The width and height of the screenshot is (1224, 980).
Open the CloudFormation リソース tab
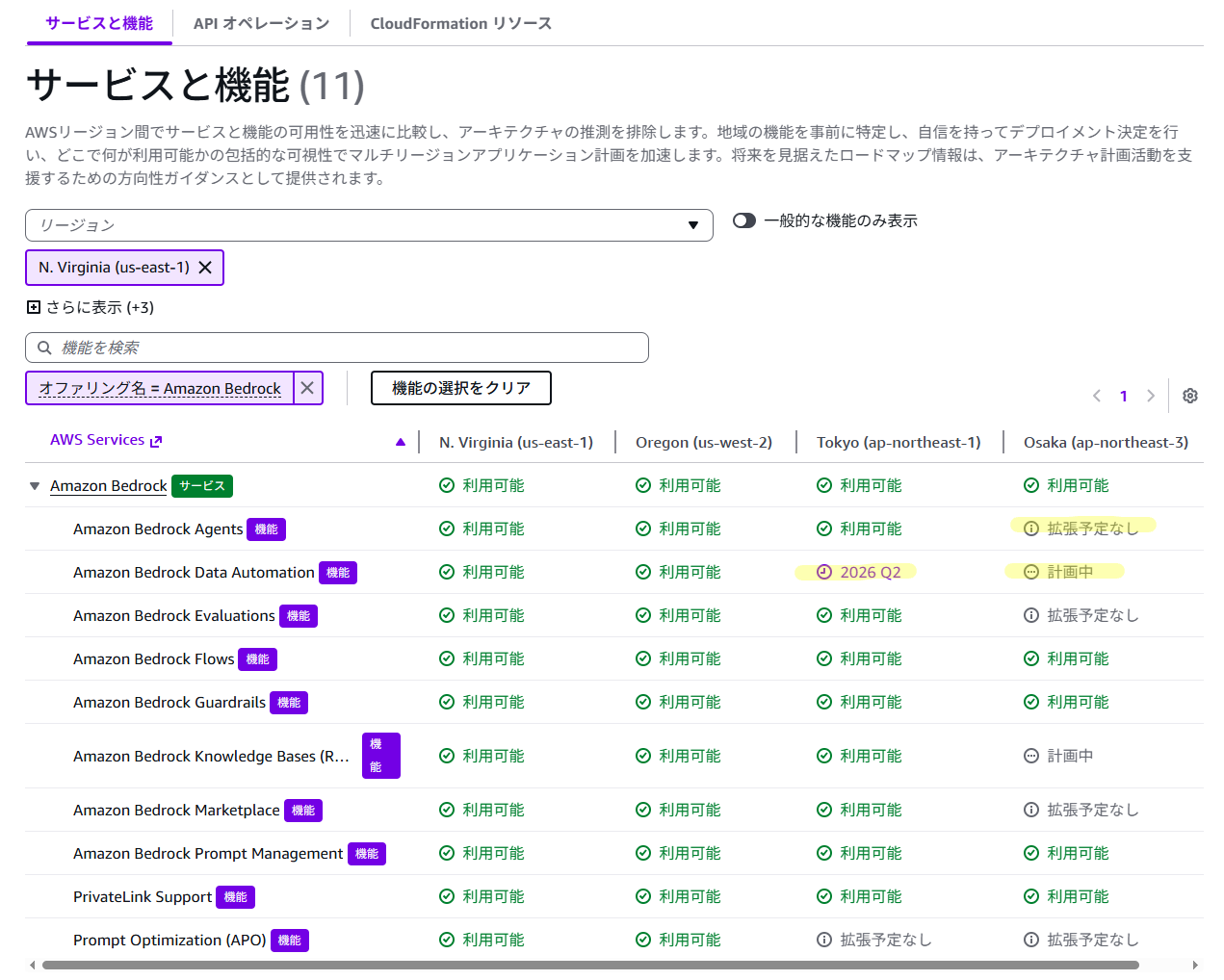[x=461, y=23]
